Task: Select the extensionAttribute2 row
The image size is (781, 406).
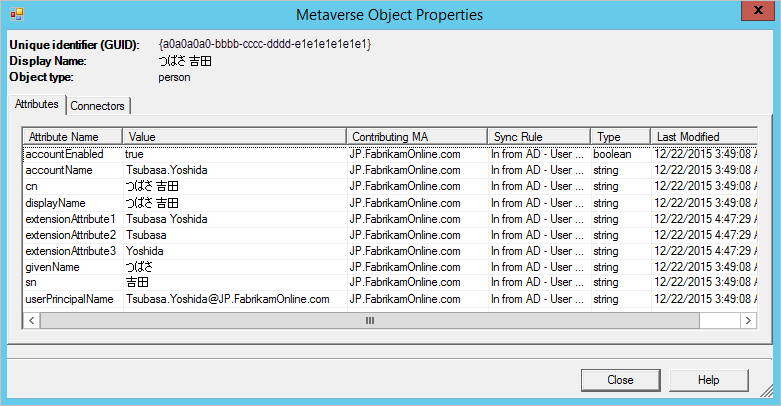Action: [x=390, y=235]
